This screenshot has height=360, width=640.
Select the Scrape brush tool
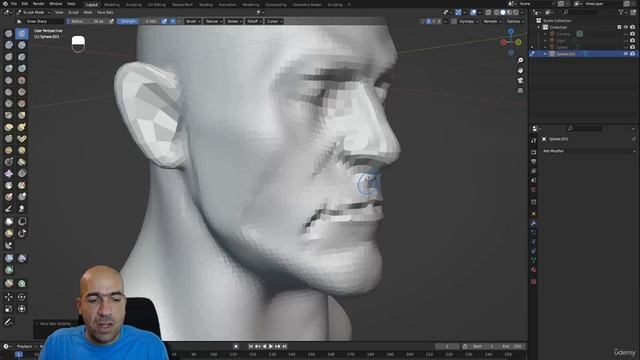[x=9, y=104]
